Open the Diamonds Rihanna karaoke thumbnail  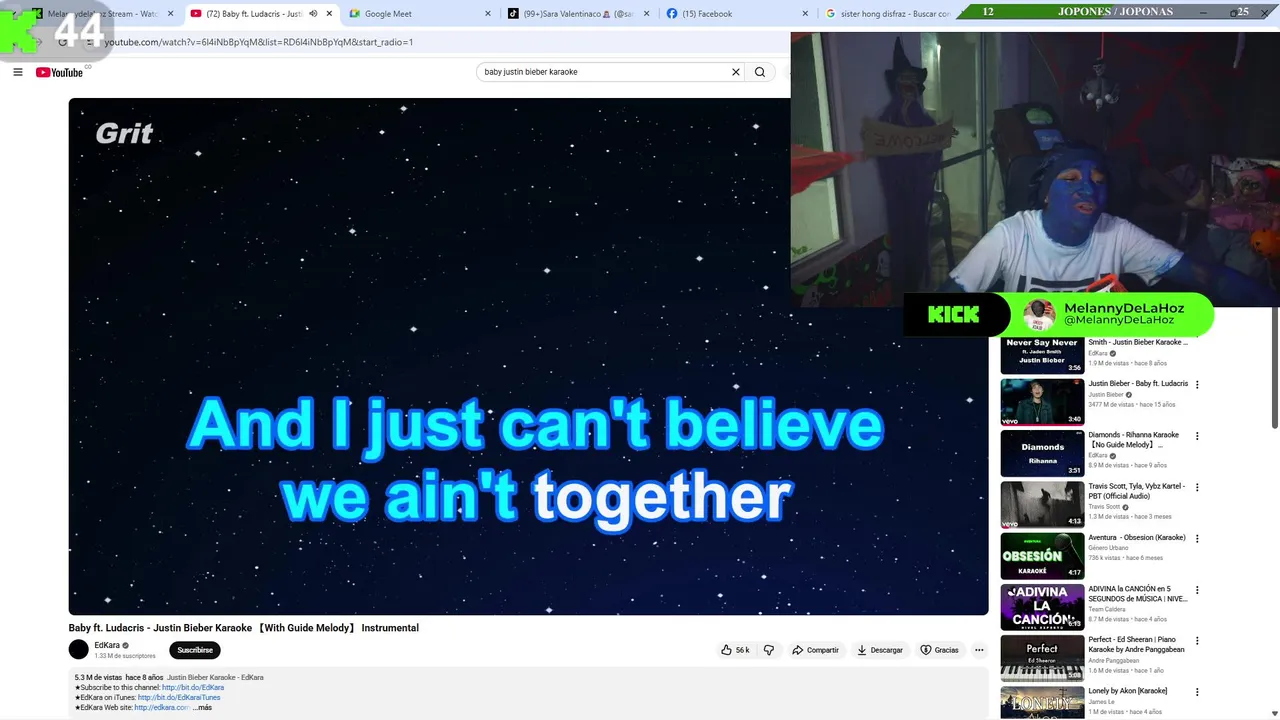tap(1042, 453)
